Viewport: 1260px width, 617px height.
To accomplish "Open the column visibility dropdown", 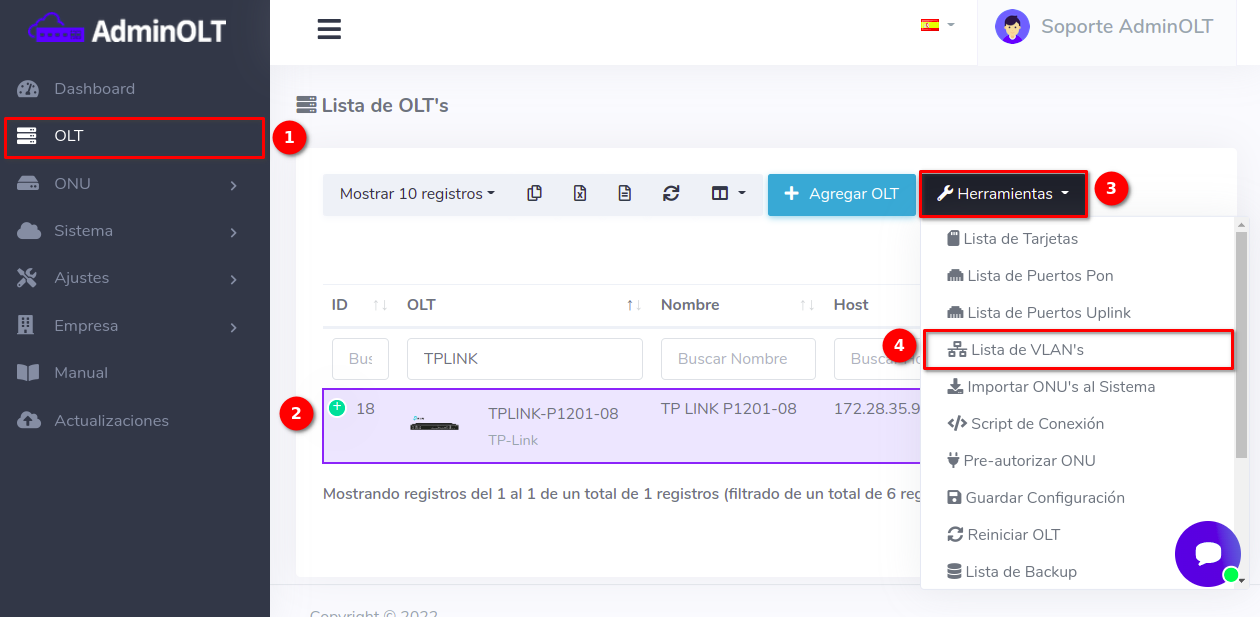I will (x=728, y=194).
